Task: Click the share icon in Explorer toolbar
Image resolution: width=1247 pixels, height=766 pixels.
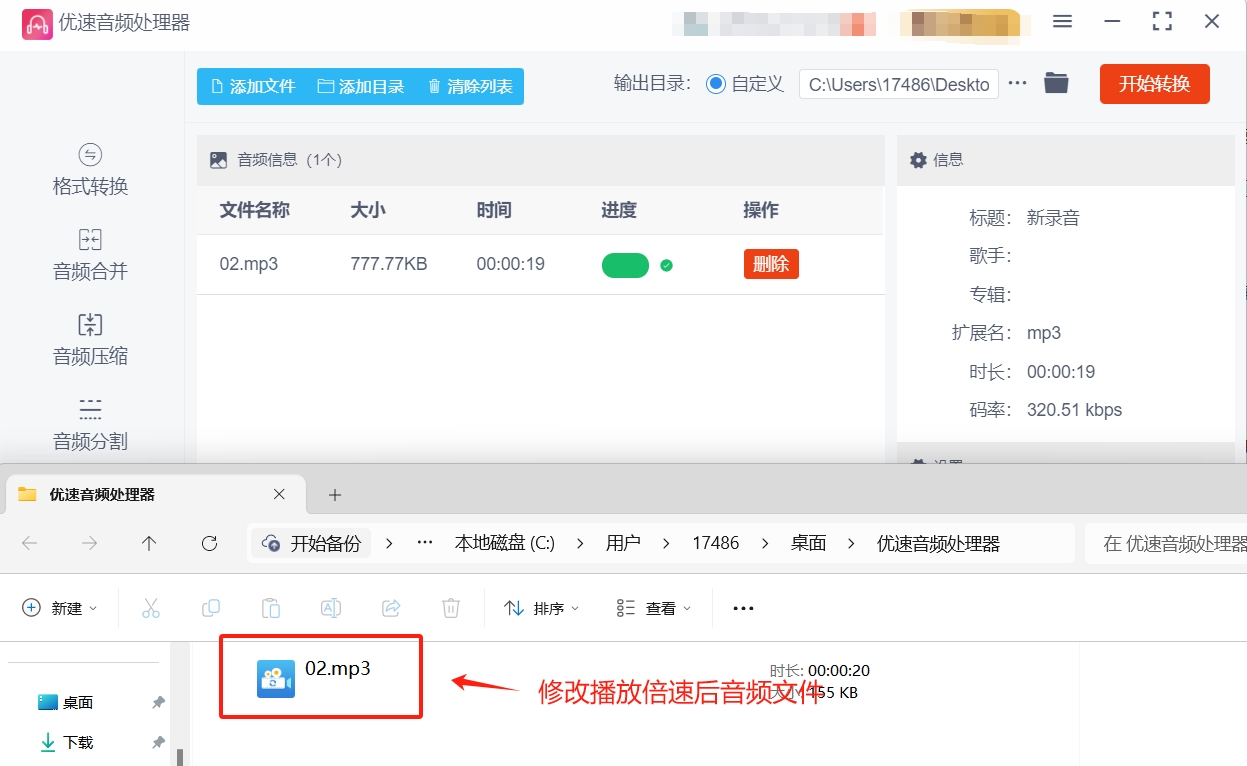Action: coord(391,608)
